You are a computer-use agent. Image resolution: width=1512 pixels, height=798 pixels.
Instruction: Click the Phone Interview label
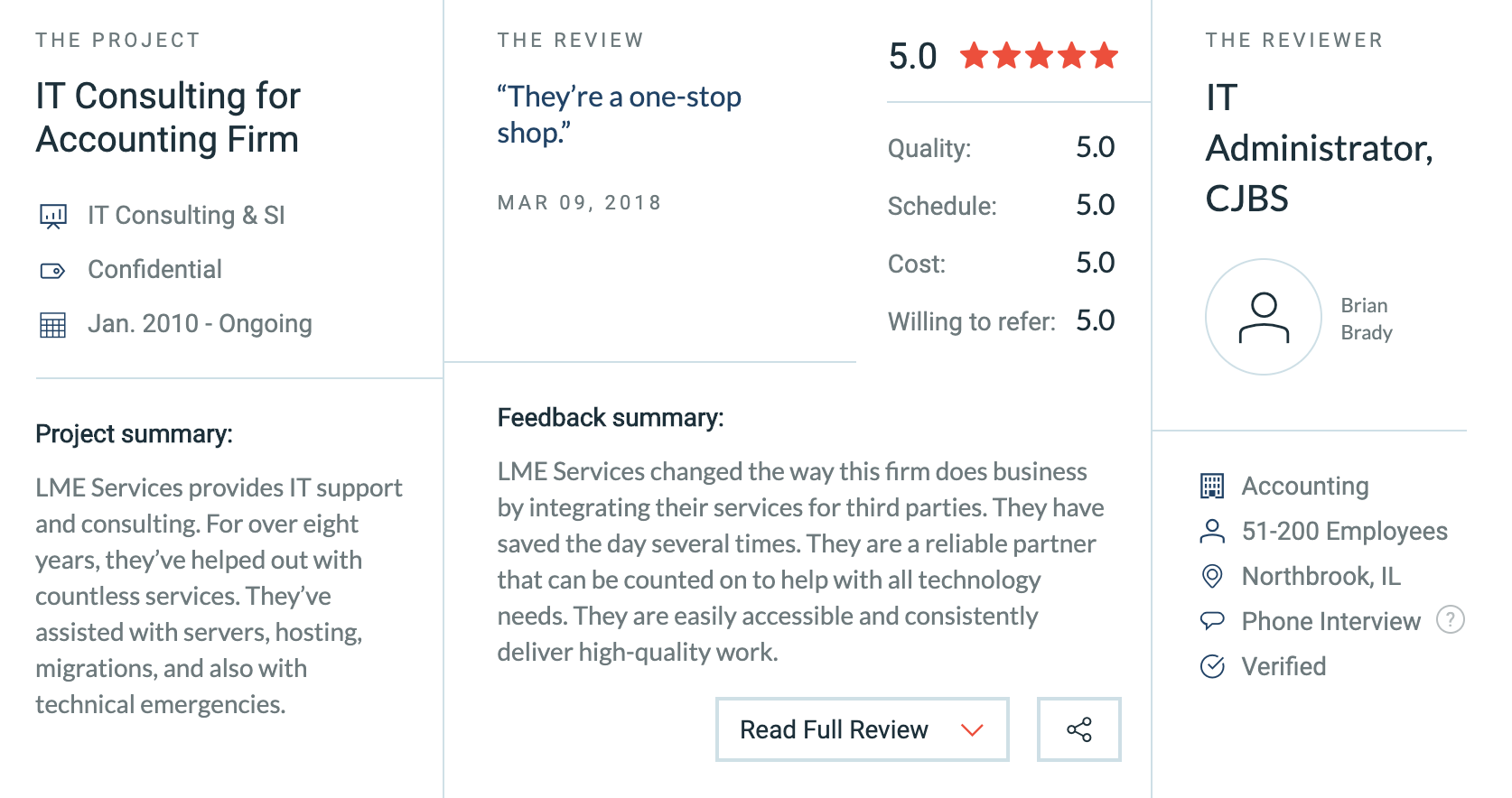pos(1331,621)
